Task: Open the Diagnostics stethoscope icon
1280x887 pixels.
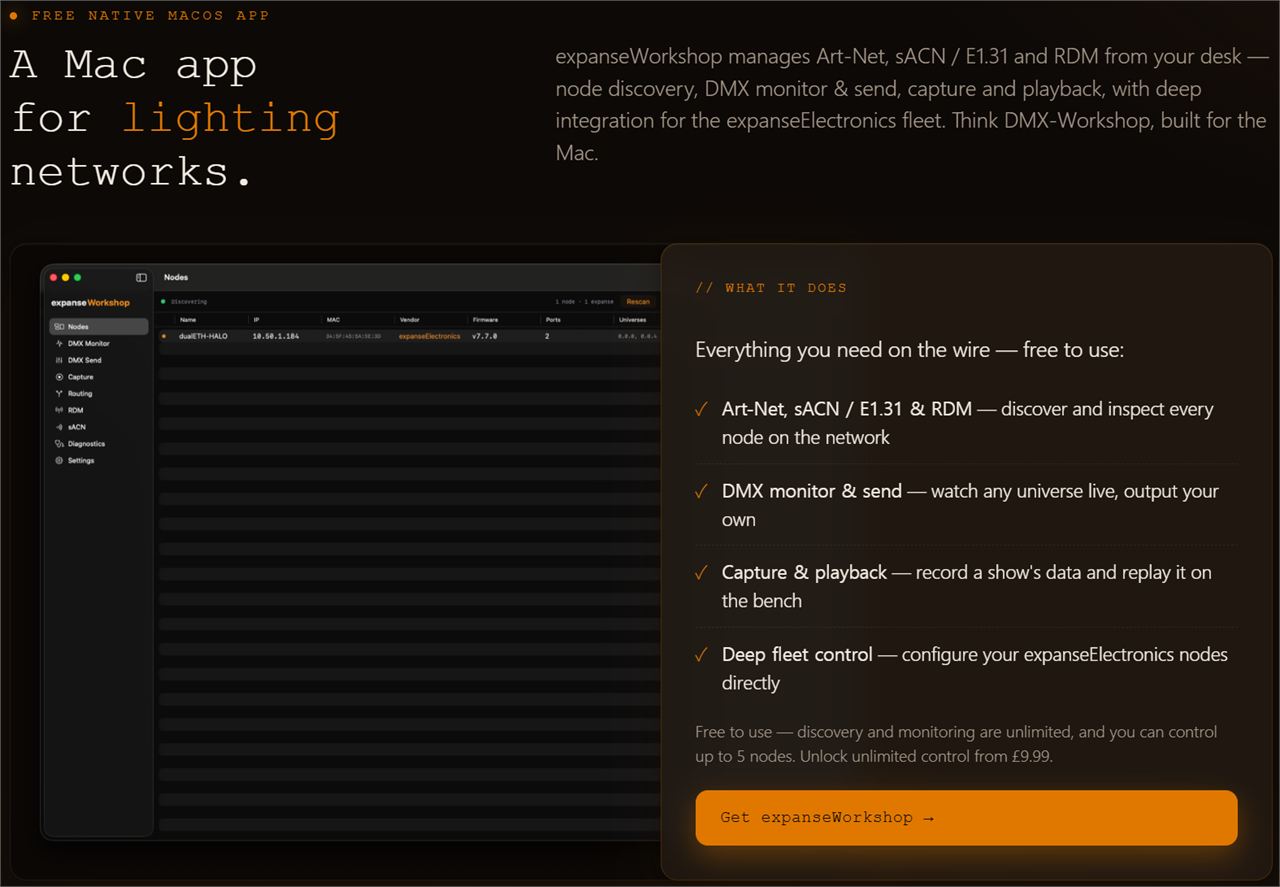Action: coord(59,444)
